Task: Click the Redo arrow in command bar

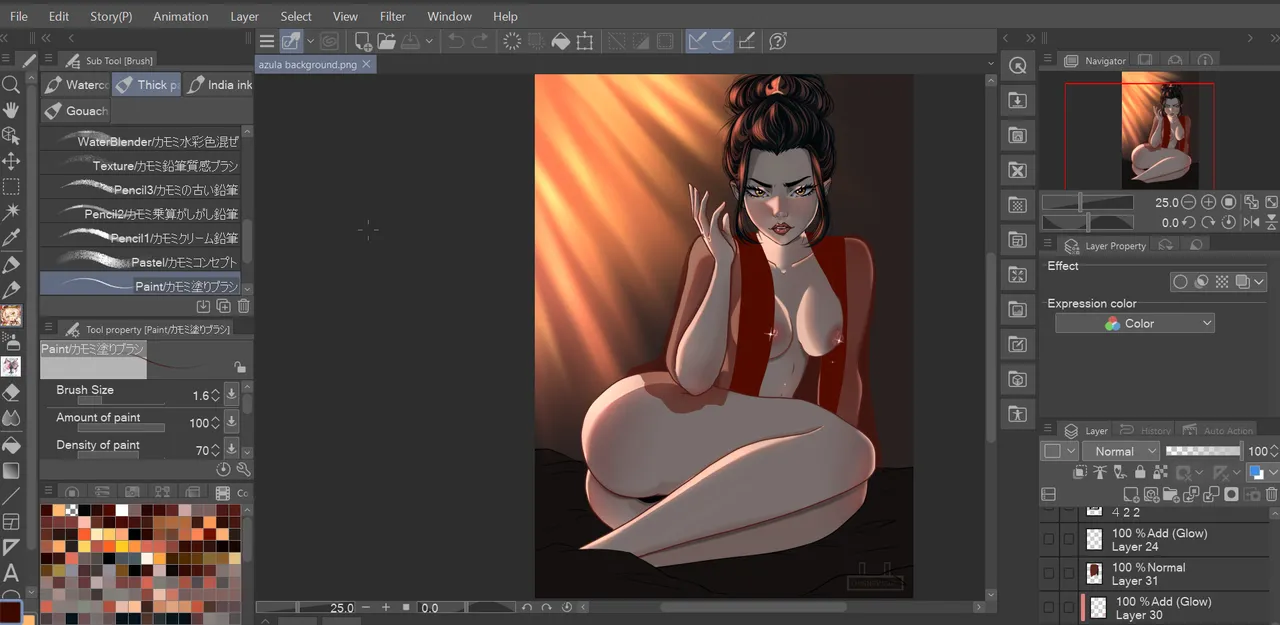Action: pos(480,41)
